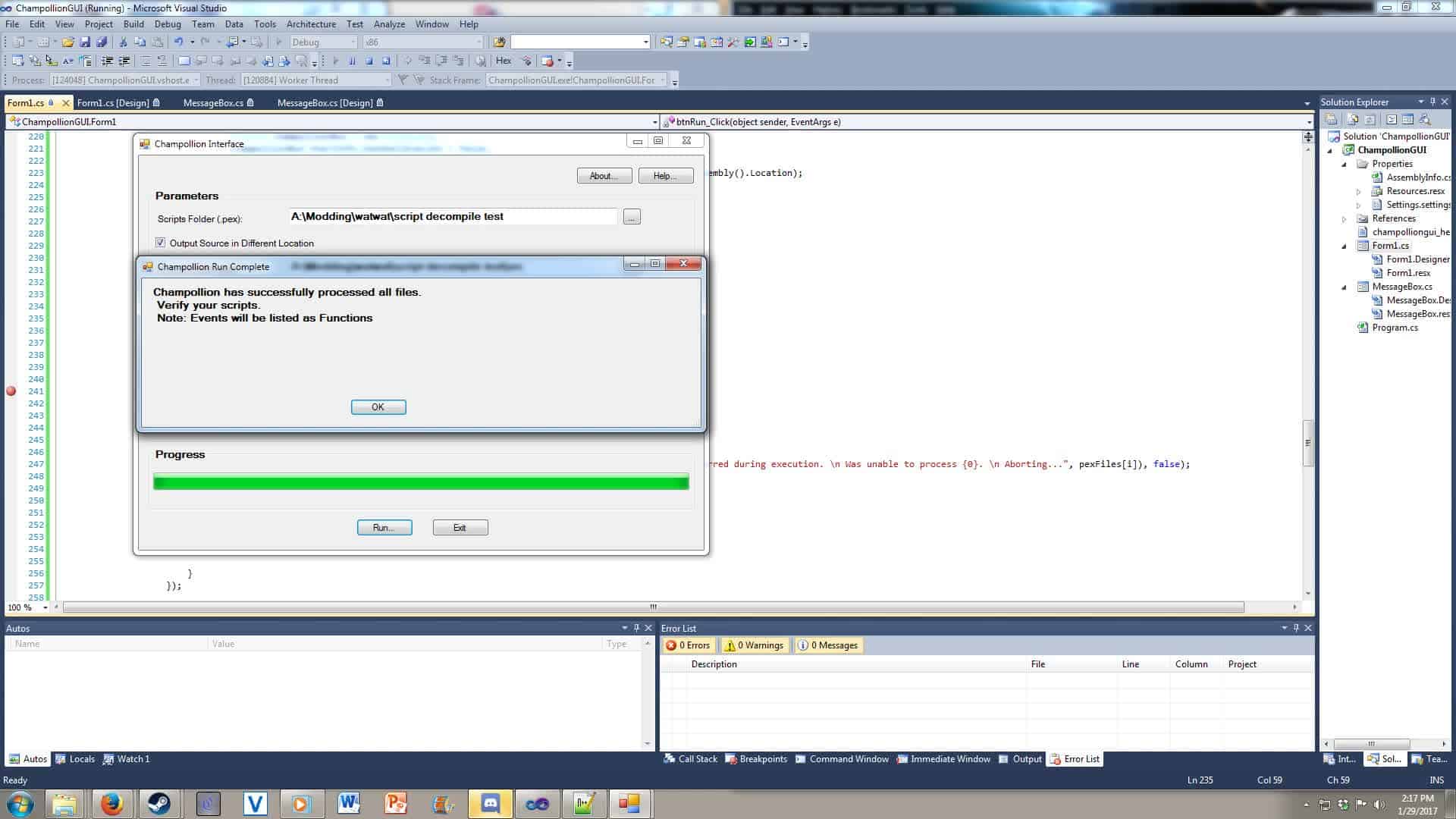Expand the References node
The height and width of the screenshot is (819, 1456).
(x=1345, y=219)
